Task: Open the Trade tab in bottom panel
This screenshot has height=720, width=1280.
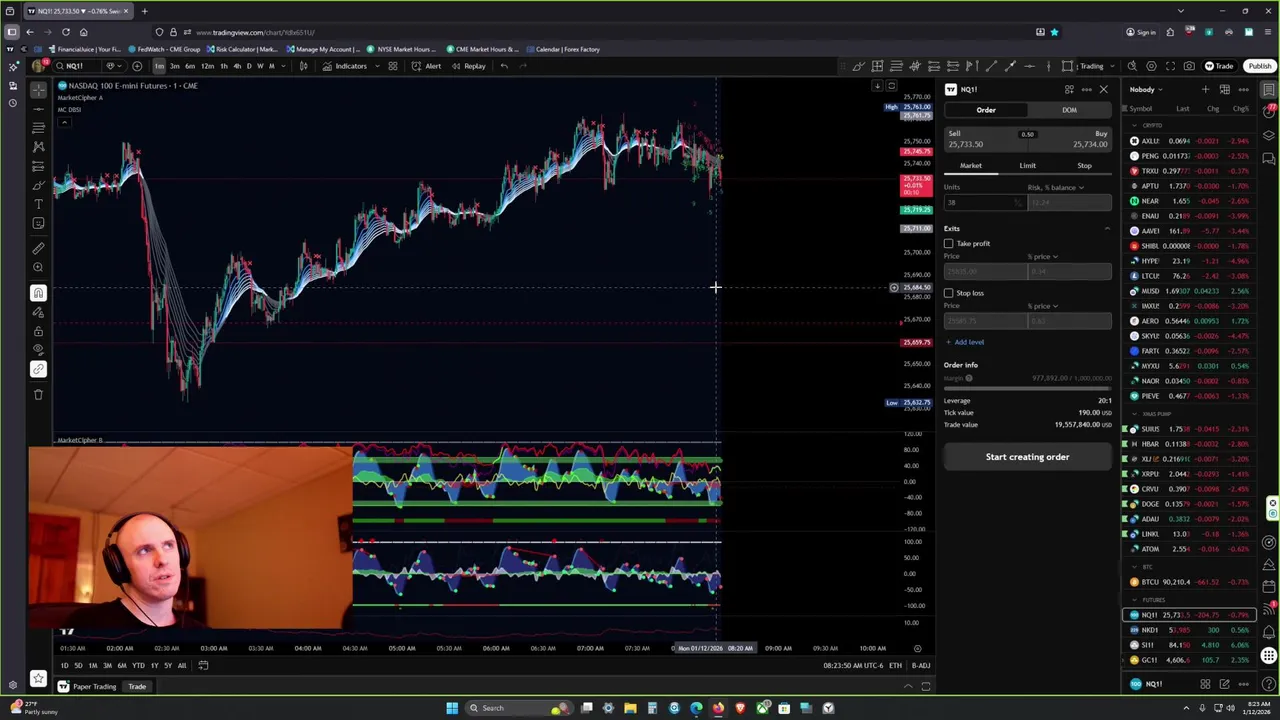Action: tap(137, 687)
